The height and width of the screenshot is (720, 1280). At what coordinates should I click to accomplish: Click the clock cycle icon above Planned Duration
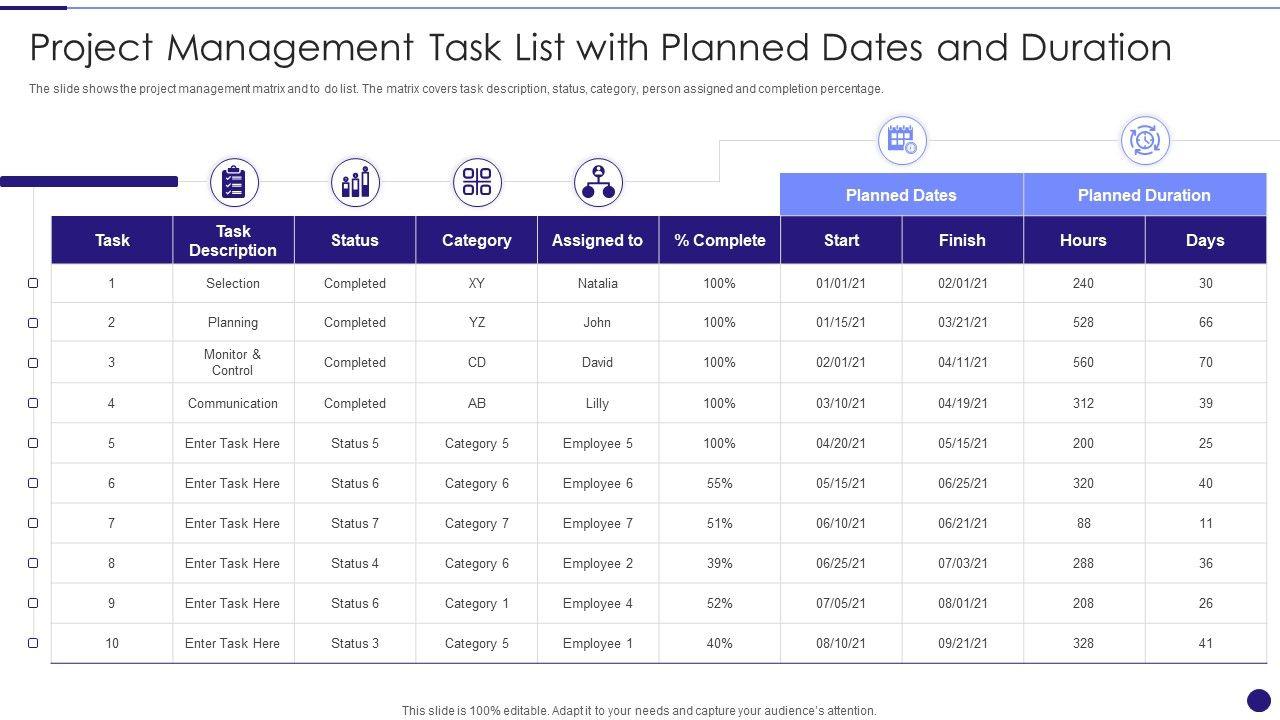coord(1145,140)
